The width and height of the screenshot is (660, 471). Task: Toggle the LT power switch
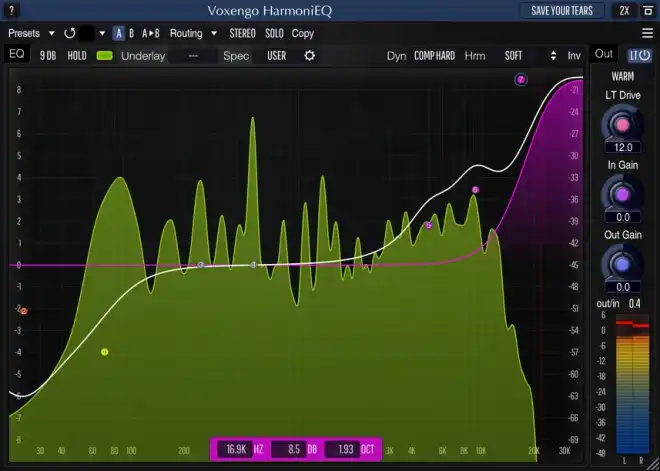[640, 55]
